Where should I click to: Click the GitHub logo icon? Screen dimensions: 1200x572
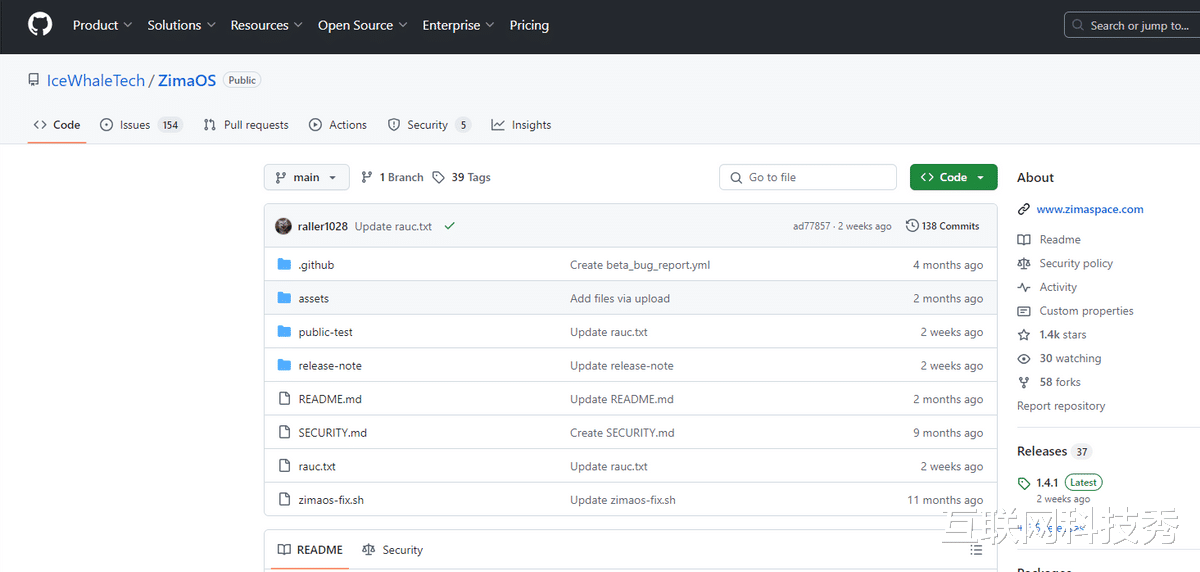coord(40,25)
